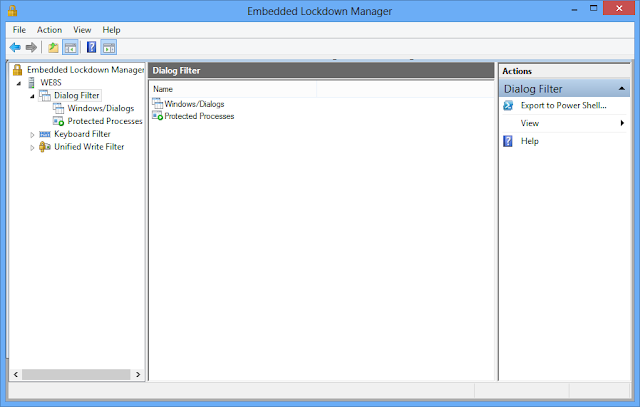Open the Help menu in menu bar
The height and width of the screenshot is (407, 640).
pyautogui.click(x=111, y=30)
